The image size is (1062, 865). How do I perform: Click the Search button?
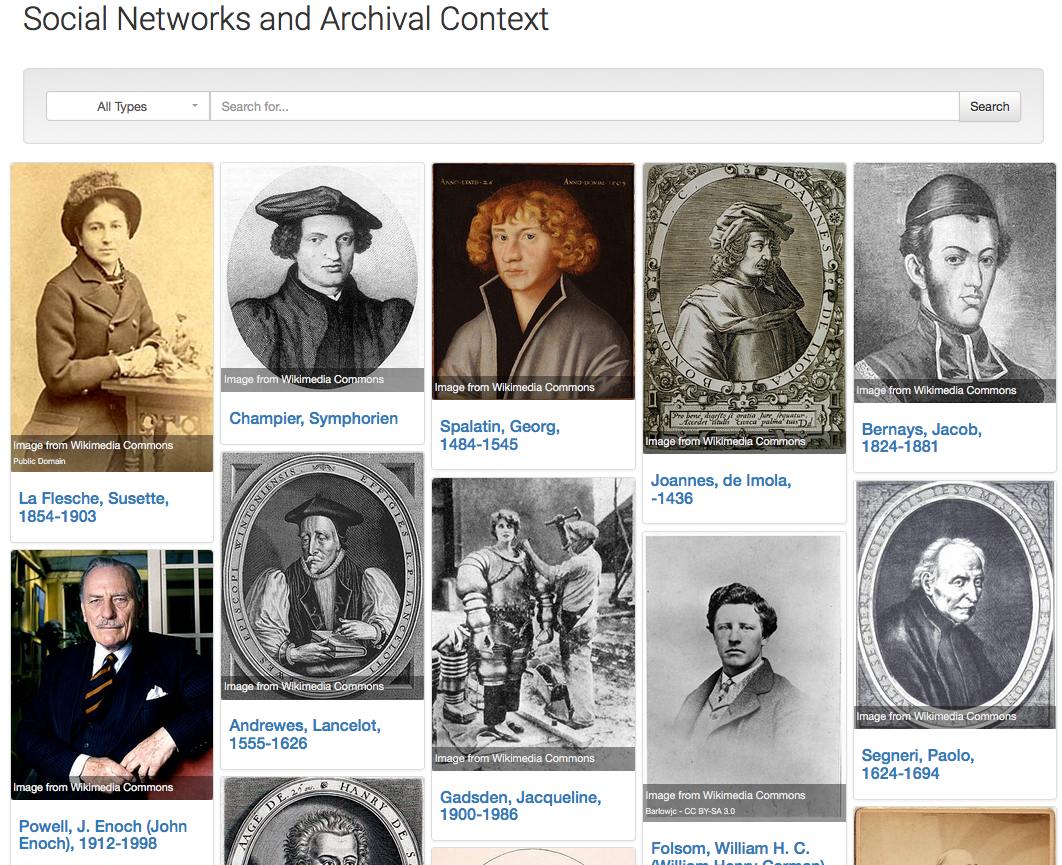click(x=990, y=106)
